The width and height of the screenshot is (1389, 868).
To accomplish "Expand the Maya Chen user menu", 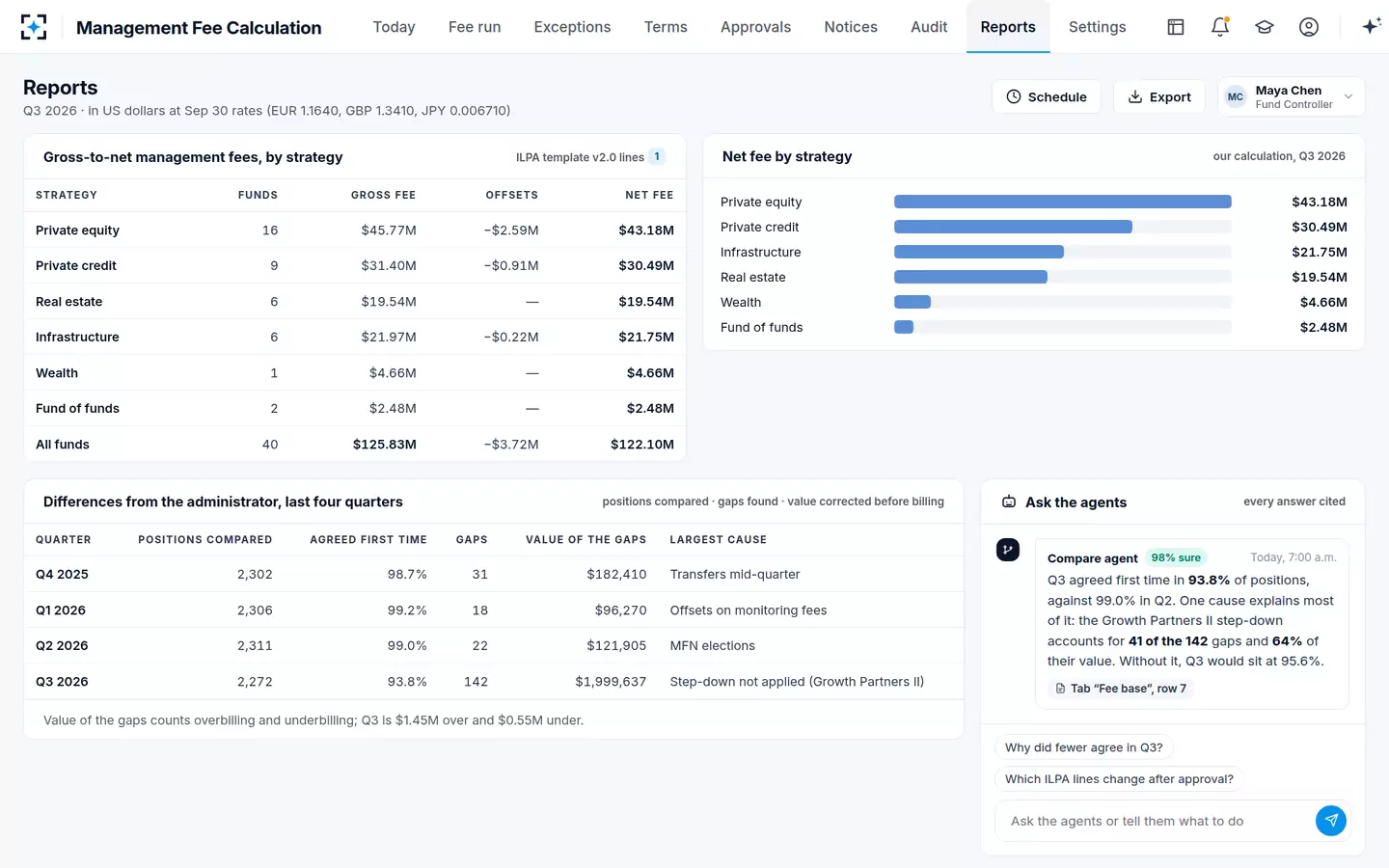I will [1348, 96].
